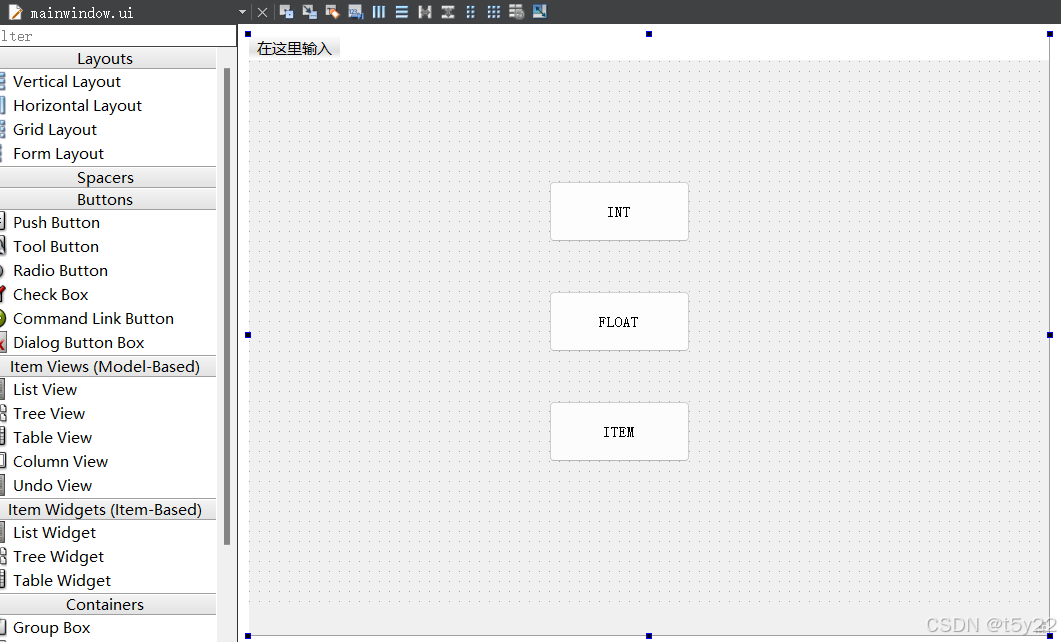Apply Lay Out Horizontally from toolbar
1061x642 pixels.
pyautogui.click(x=378, y=12)
